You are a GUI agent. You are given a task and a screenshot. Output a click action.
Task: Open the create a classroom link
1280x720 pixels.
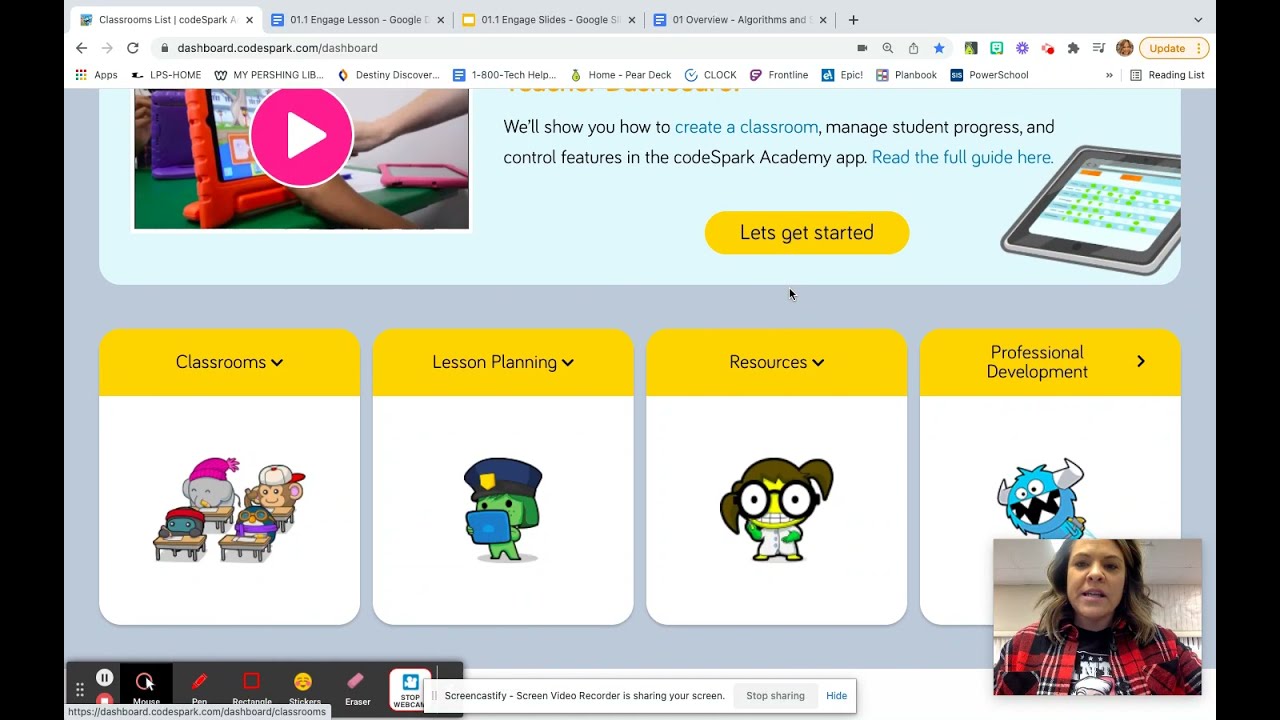pyautogui.click(x=746, y=127)
